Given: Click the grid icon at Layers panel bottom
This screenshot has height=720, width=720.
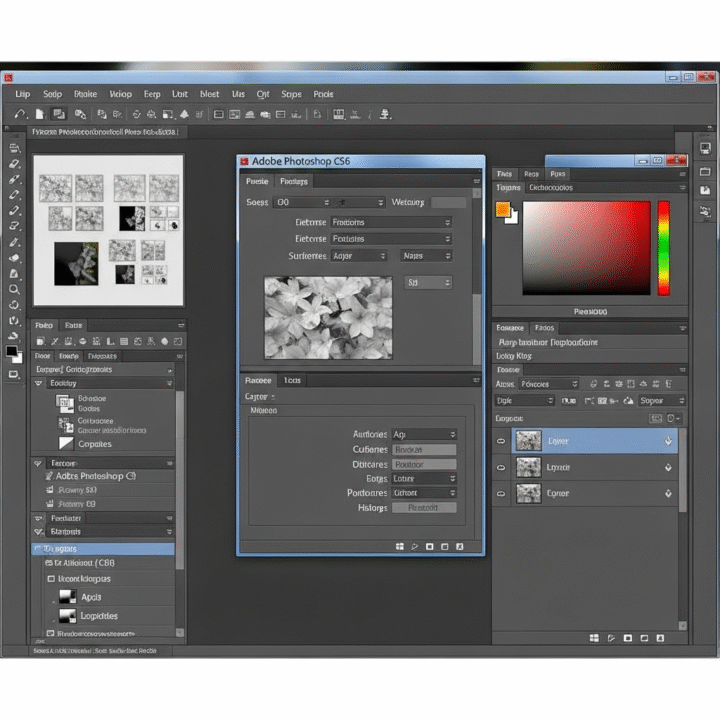Looking at the screenshot, I should coord(594,638).
